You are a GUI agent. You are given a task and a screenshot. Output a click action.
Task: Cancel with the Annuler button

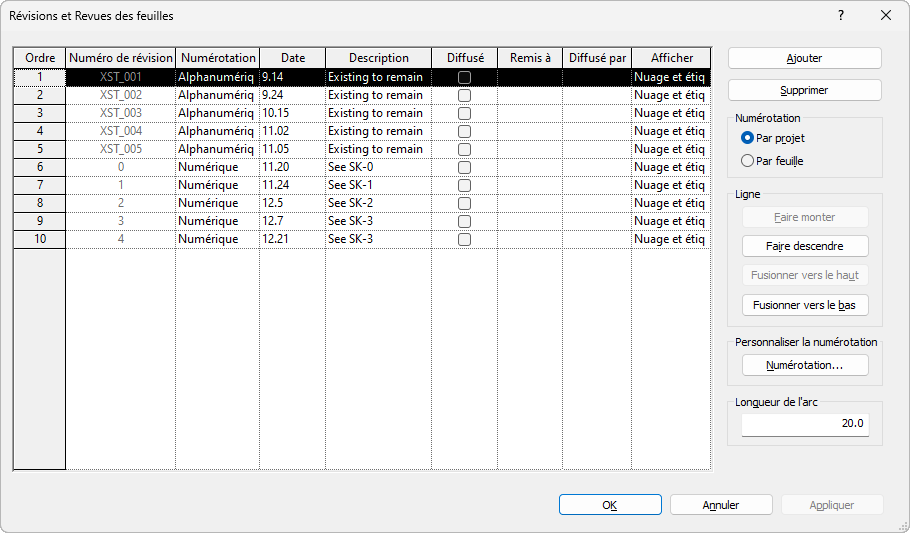(721, 505)
